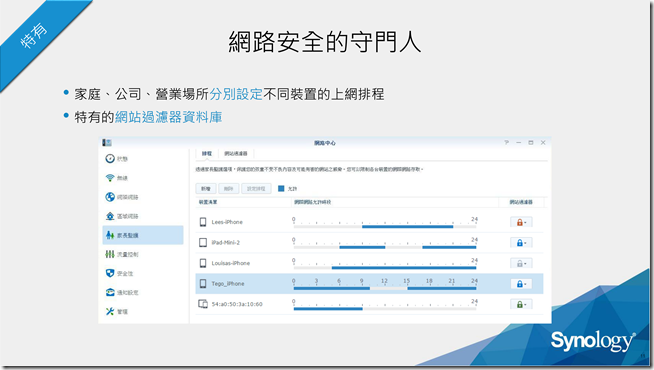
Task: Click the tablet icon for iPad-Mini-2
Action: (x=203, y=242)
